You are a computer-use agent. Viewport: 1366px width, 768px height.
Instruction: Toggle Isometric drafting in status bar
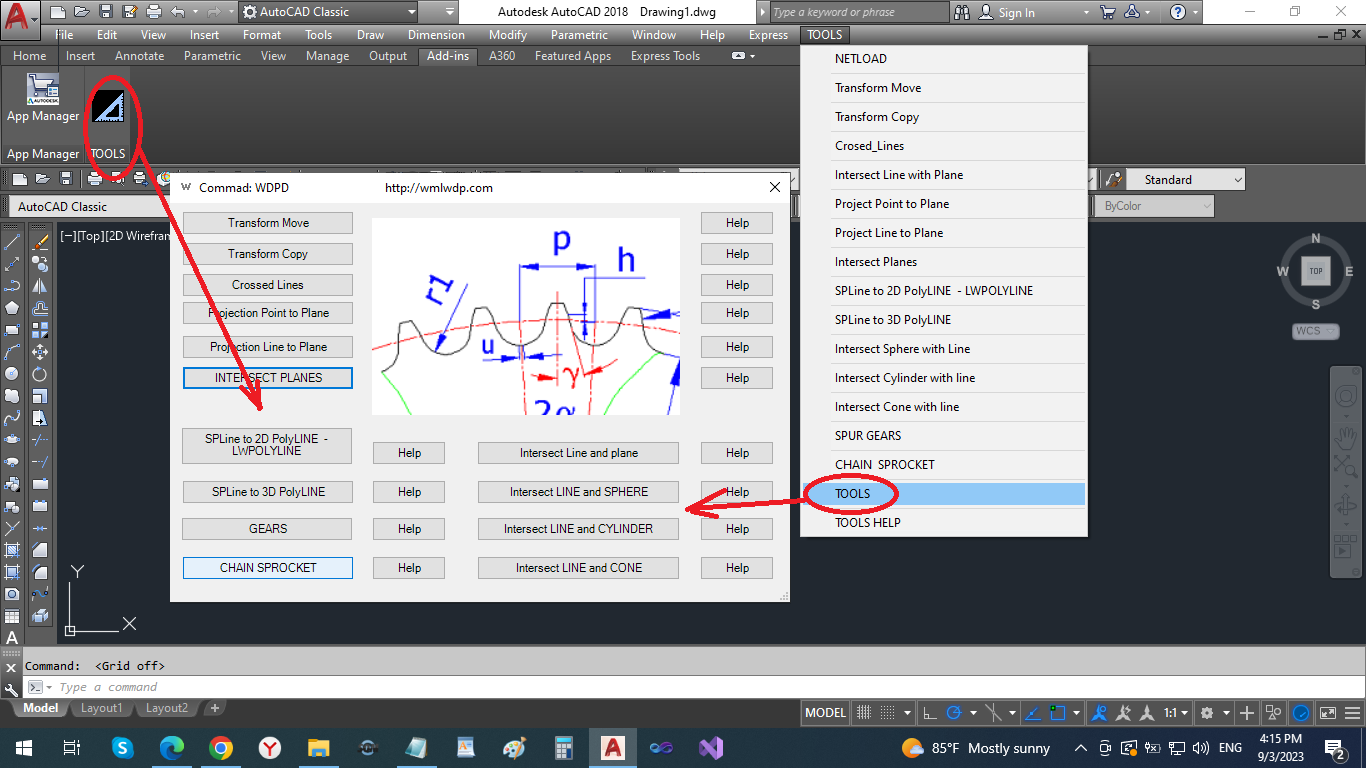click(x=994, y=713)
